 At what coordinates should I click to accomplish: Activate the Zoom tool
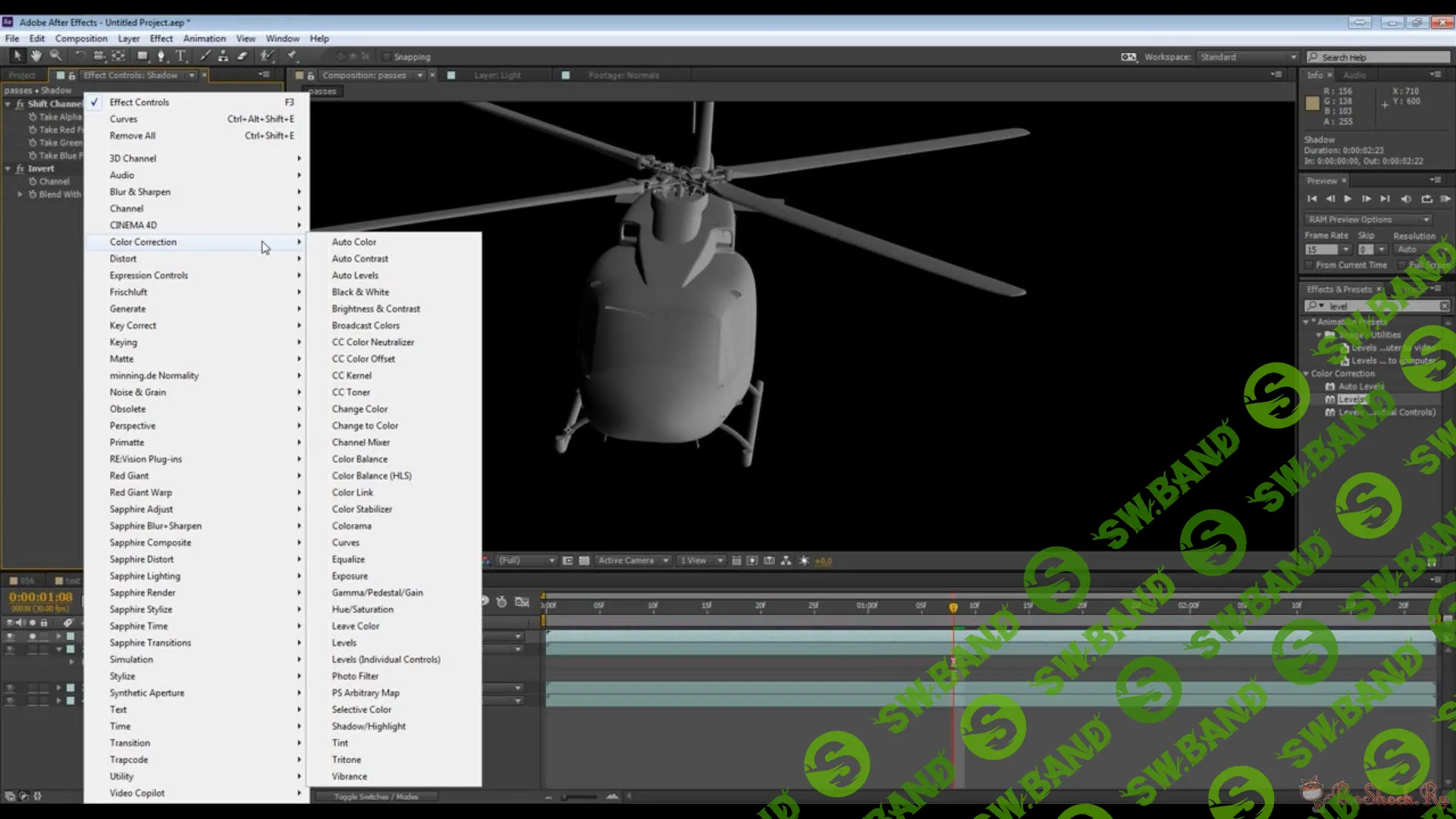click(x=55, y=55)
